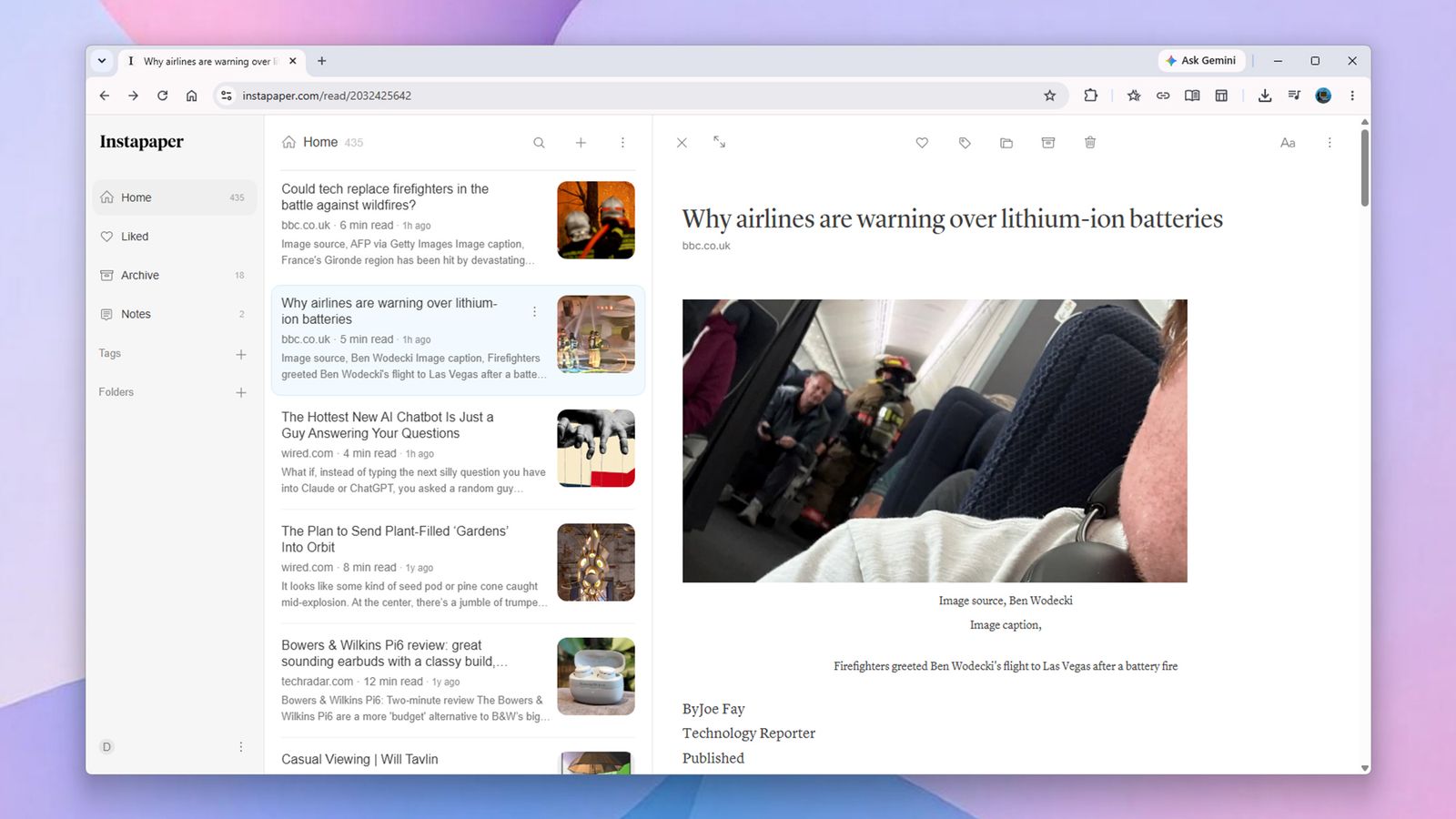Click the bbc.co.uk source under headline
1456x819 pixels.
pos(706,246)
